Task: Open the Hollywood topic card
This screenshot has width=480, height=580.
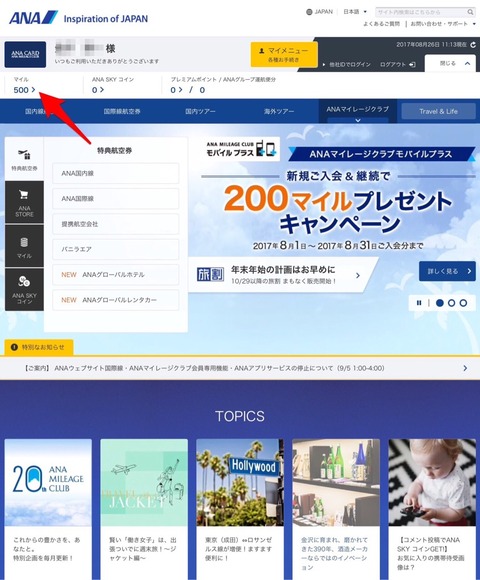Action: click(x=240, y=509)
